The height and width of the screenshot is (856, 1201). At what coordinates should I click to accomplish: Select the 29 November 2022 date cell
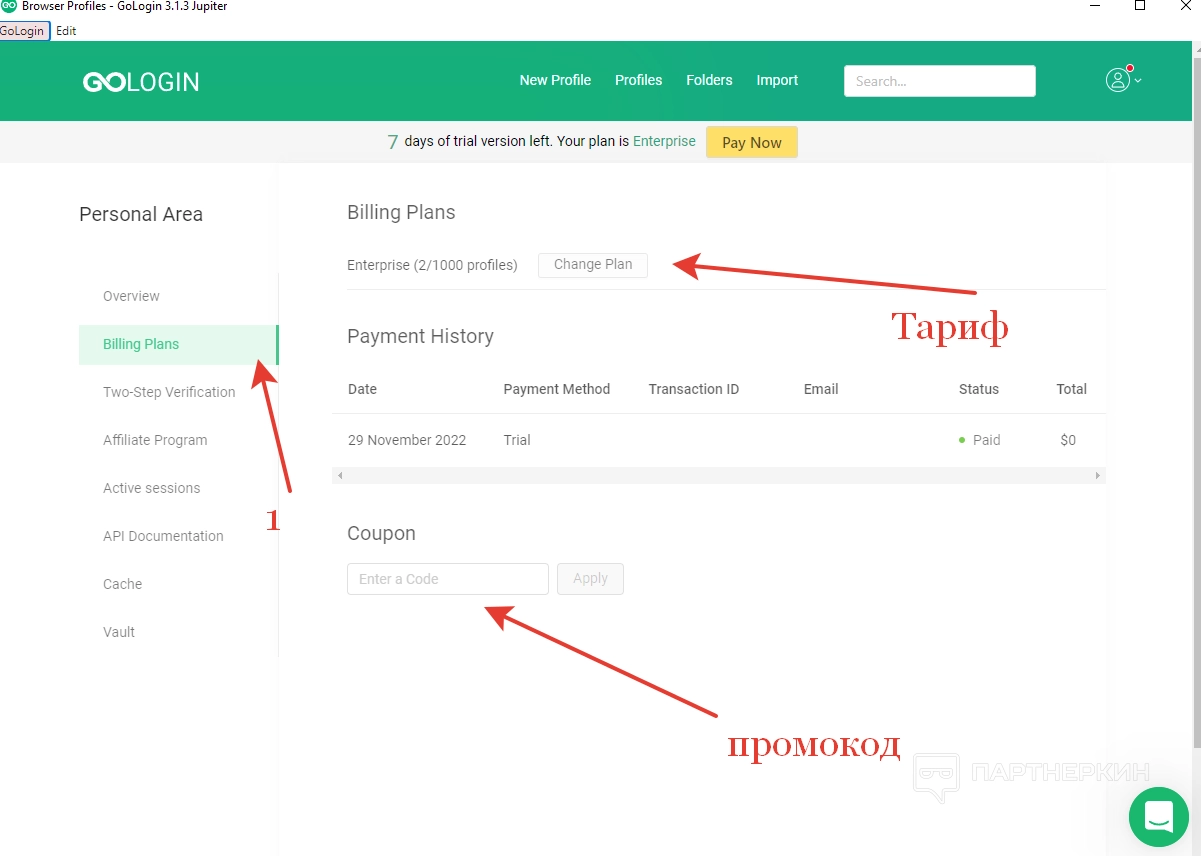coord(407,440)
